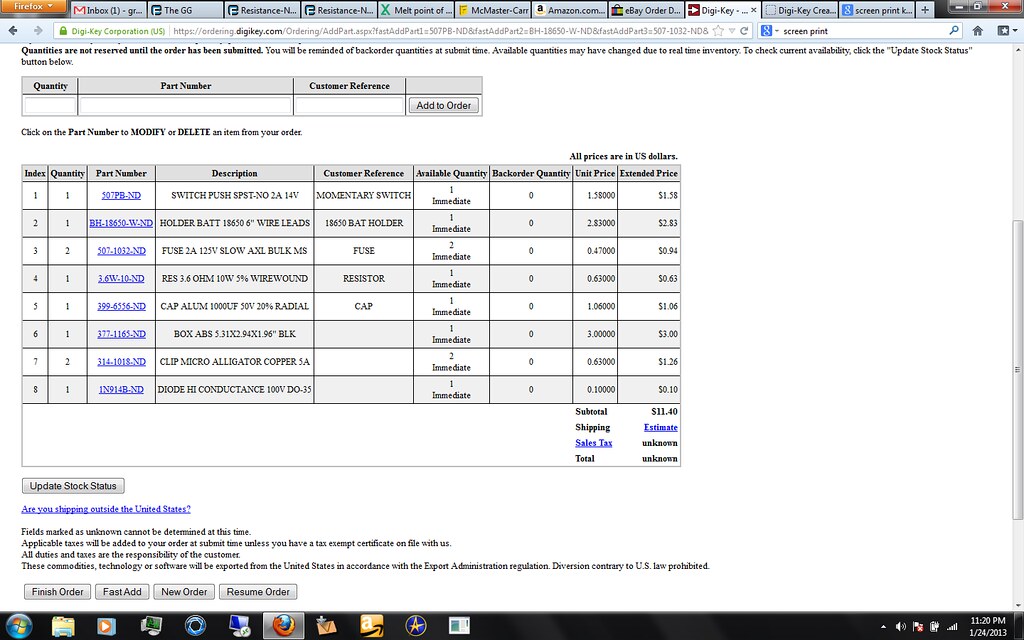Image resolution: width=1024 pixels, height=640 pixels.
Task: Start a New Order
Action: pyautogui.click(x=184, y=592)
